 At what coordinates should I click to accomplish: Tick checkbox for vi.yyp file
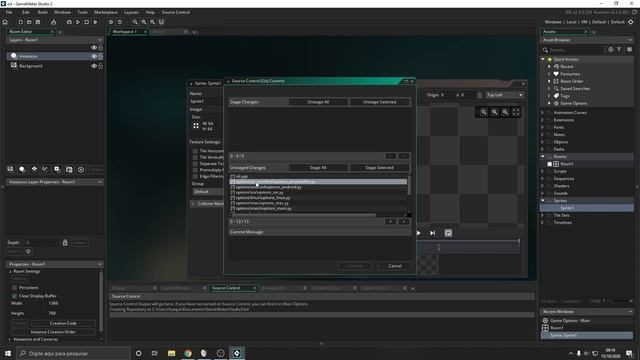[233, 176]
